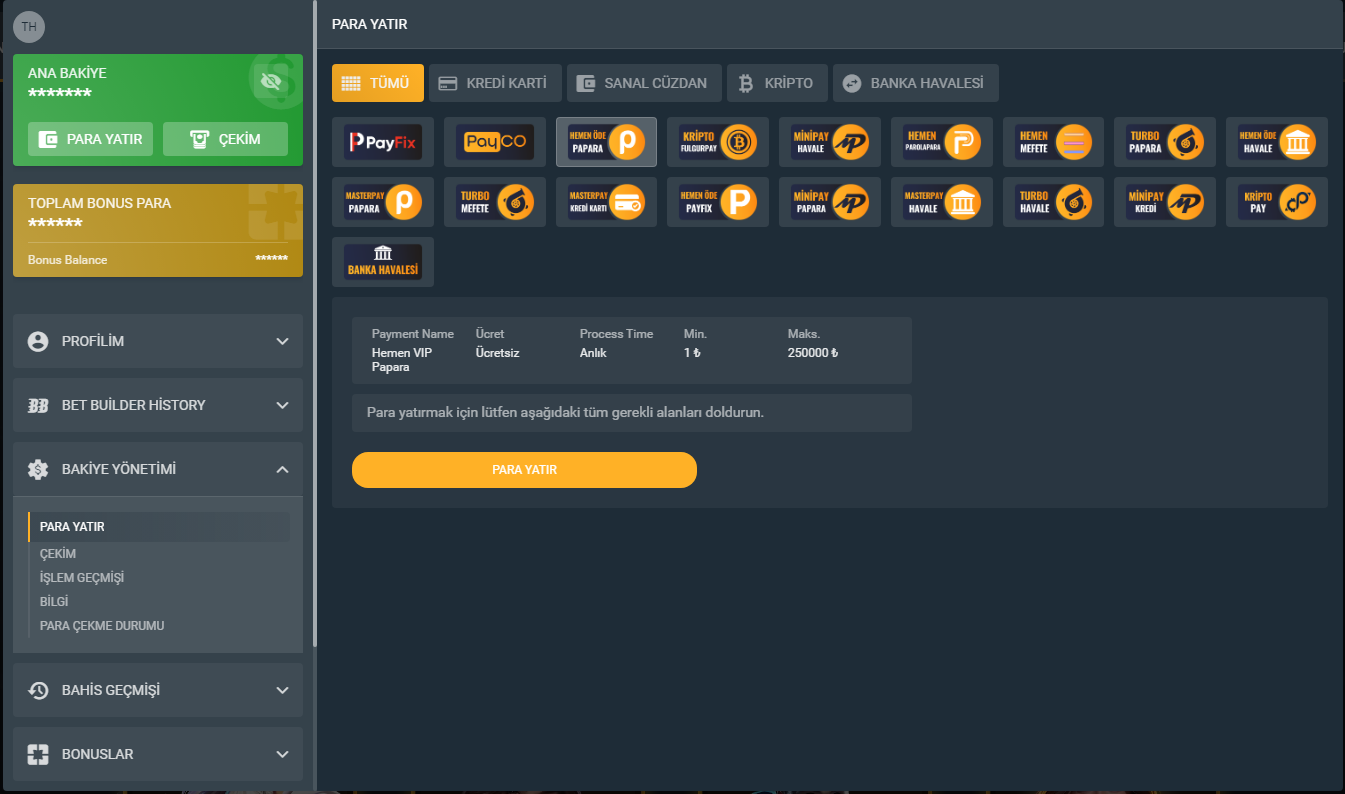This screenshot has width=1345, height=794.
Task: Click the sidebar vertical scrollbar
Action: 316,323
